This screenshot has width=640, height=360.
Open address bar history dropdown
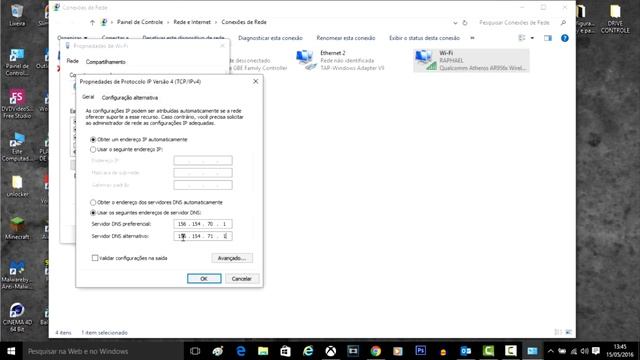click(455, 23)
